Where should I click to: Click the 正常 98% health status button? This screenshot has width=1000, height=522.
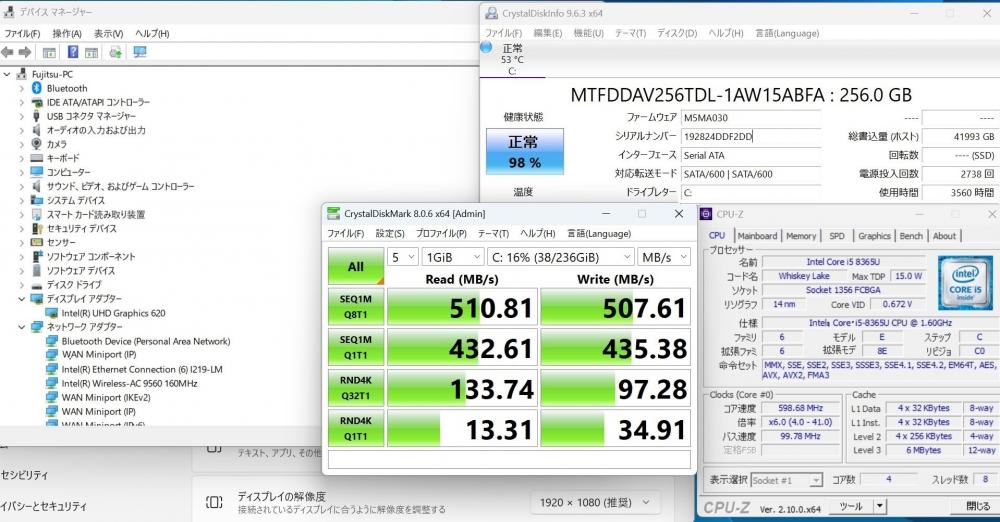coord(525,151)
